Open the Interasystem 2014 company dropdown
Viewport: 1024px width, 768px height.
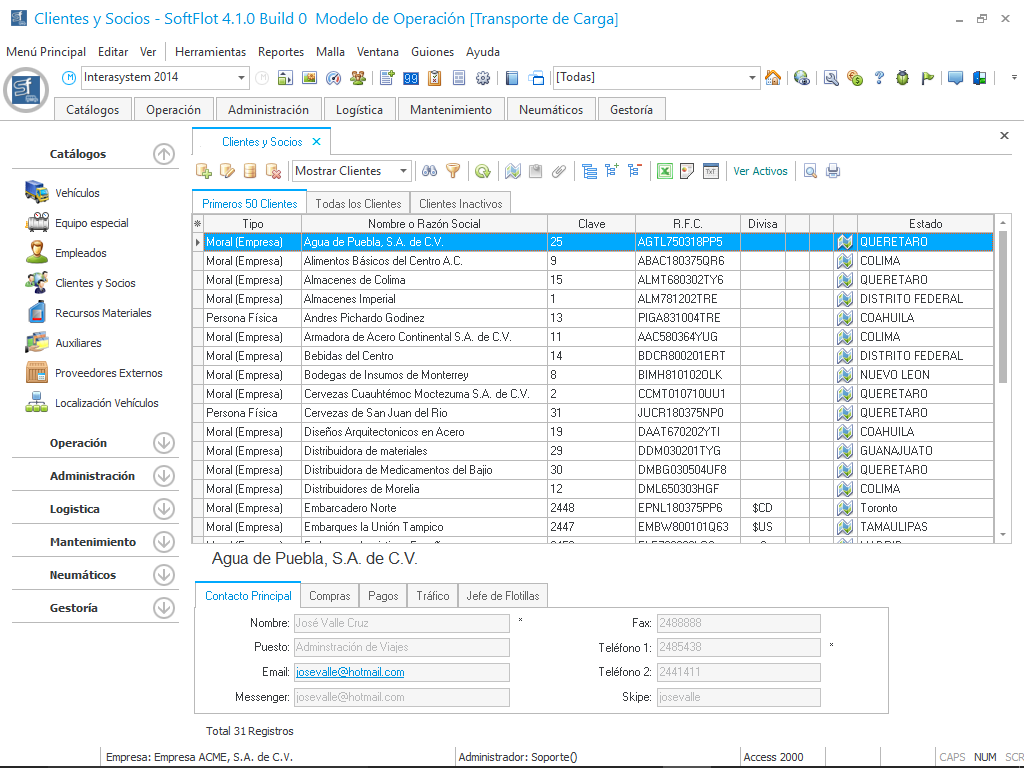click(x=242, y=78)
